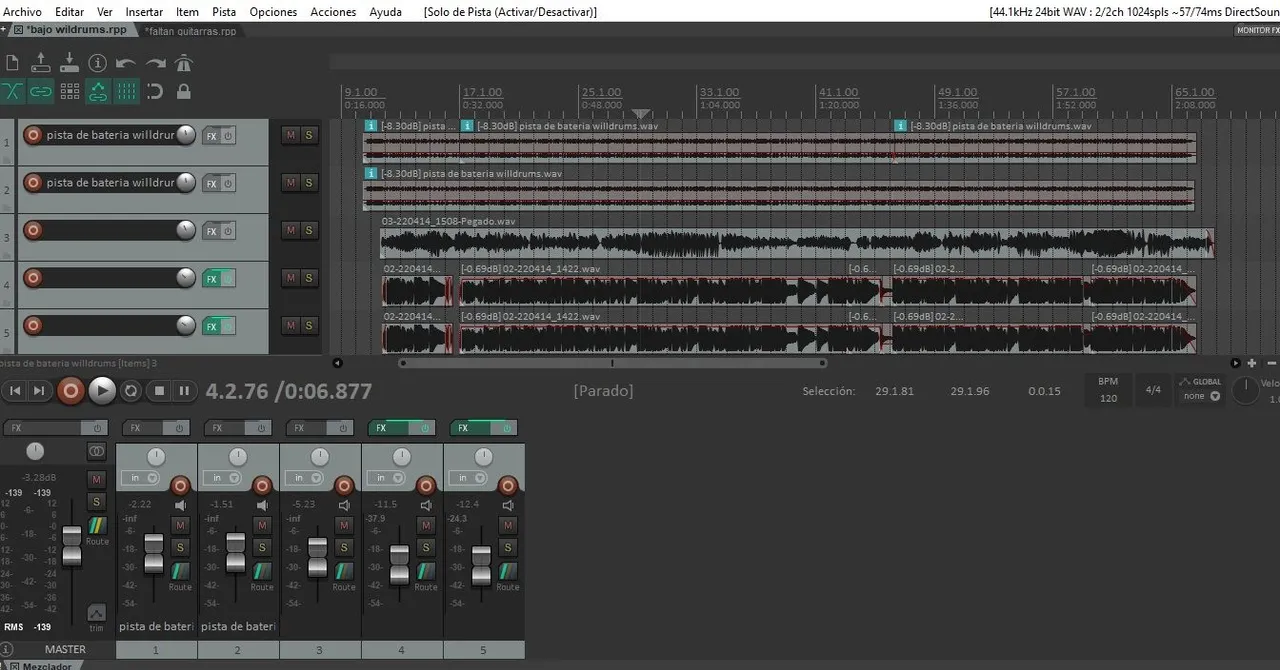Toggle the metronome icon
Screen dimensions: 1280x670
click(x=183, y=63)
